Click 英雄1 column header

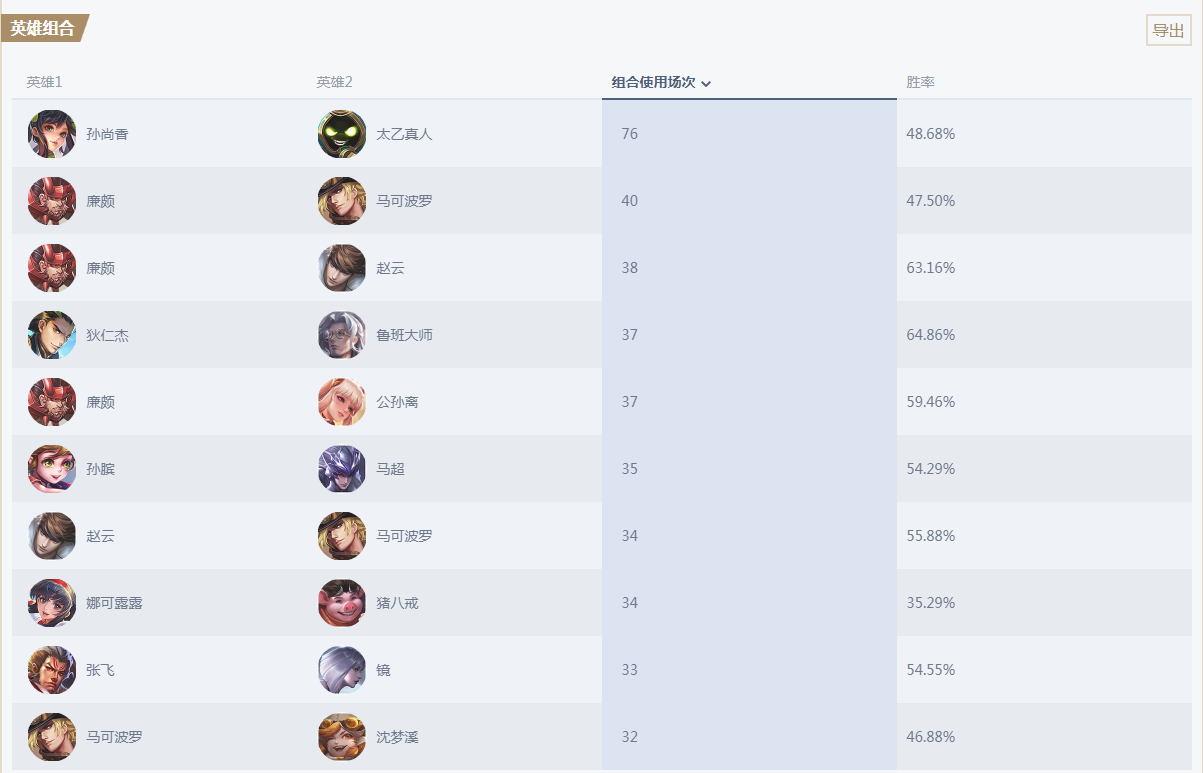tap(44, 82)
